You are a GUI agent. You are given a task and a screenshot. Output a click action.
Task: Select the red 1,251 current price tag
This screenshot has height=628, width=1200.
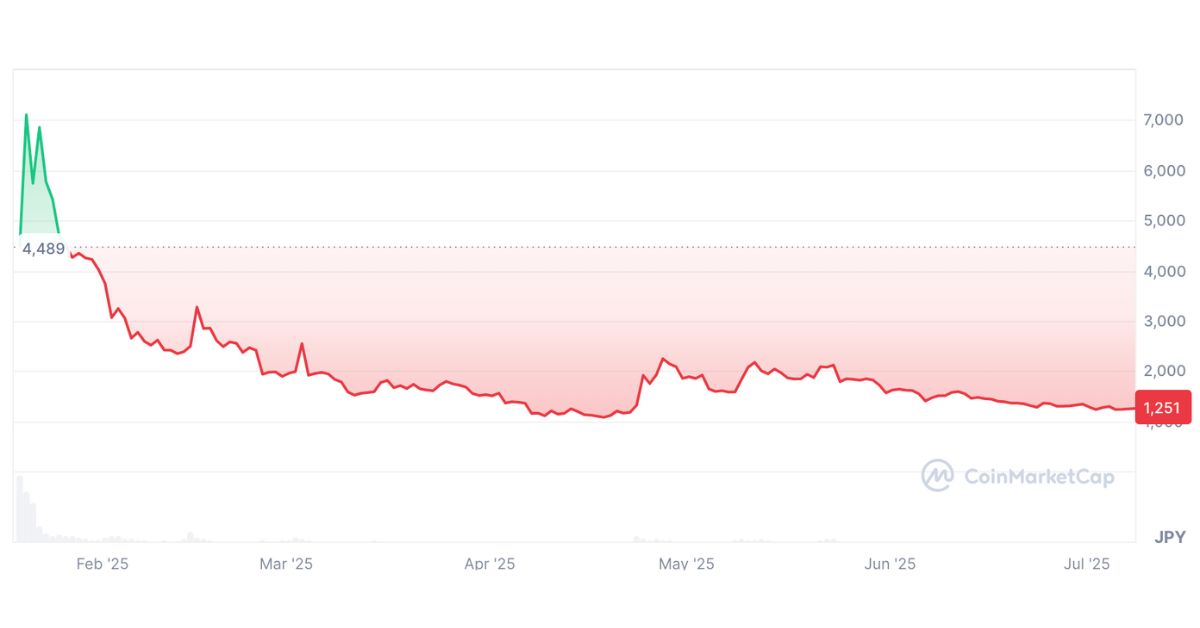[1163, 407]
